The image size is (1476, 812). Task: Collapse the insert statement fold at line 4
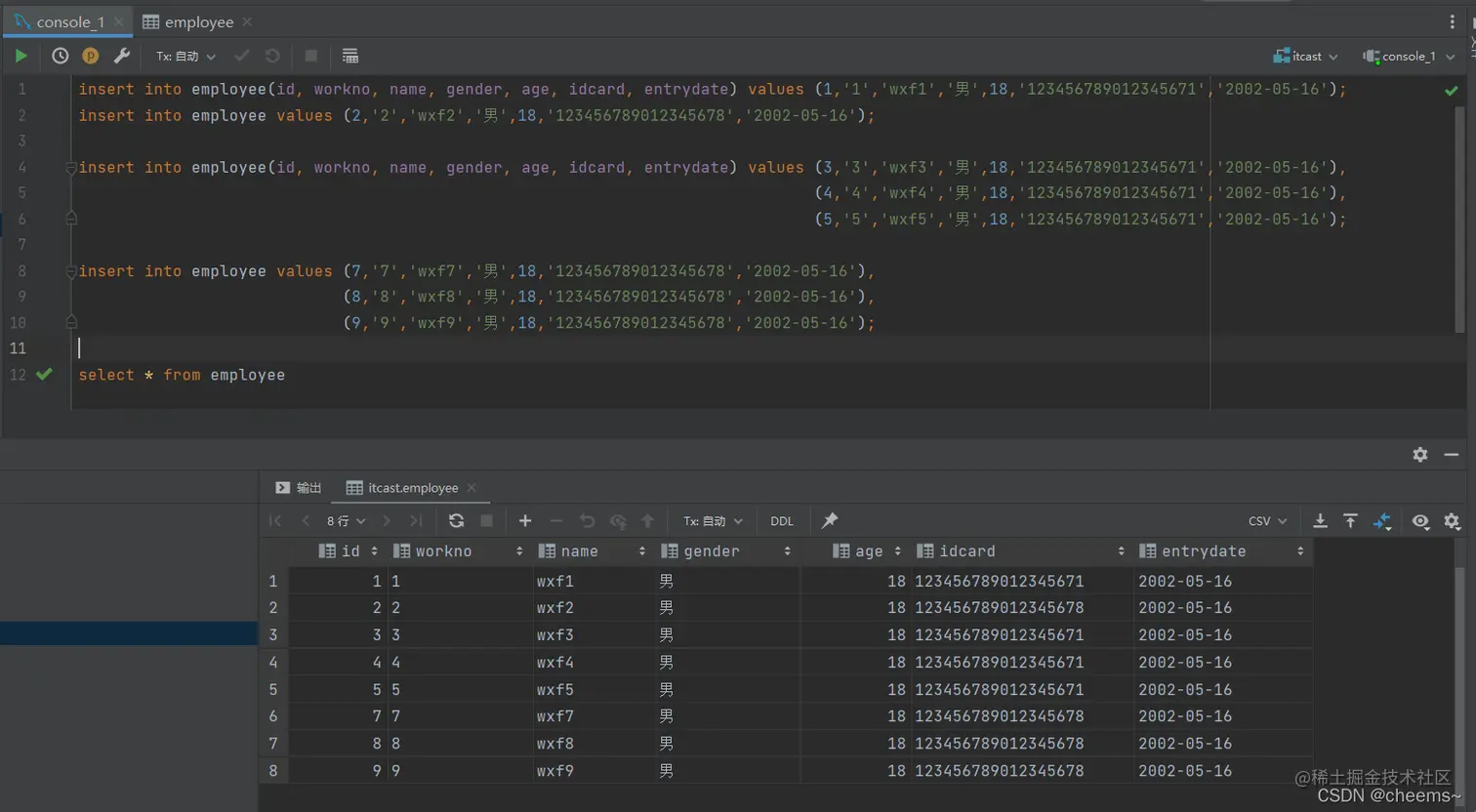coord(70,168)
